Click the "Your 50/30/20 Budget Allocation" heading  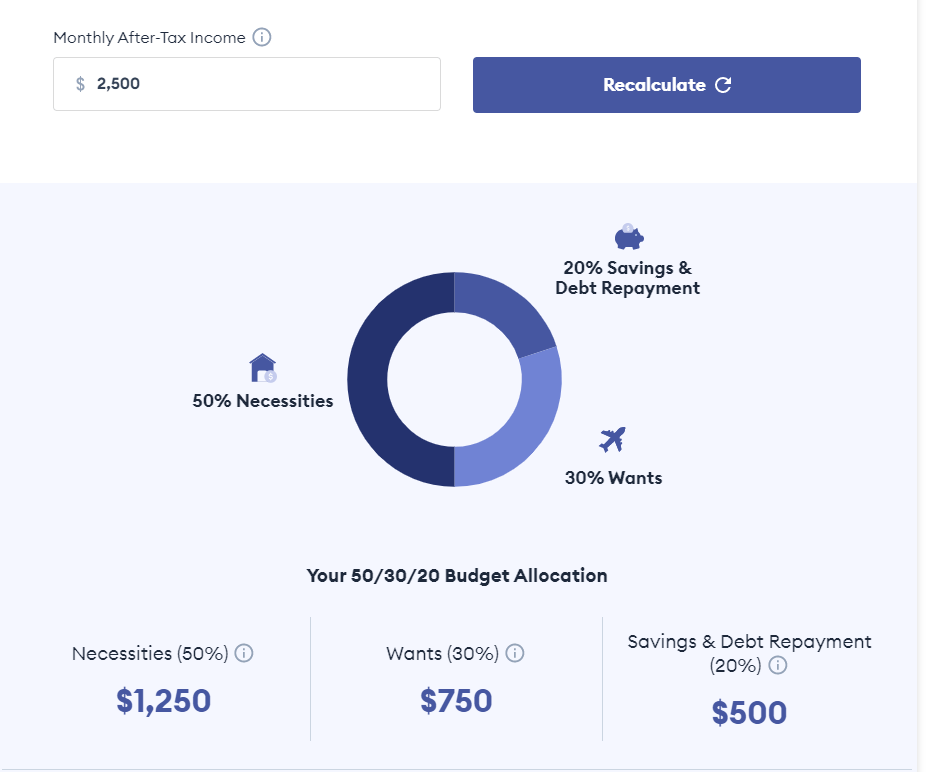(x=457, y=576)
